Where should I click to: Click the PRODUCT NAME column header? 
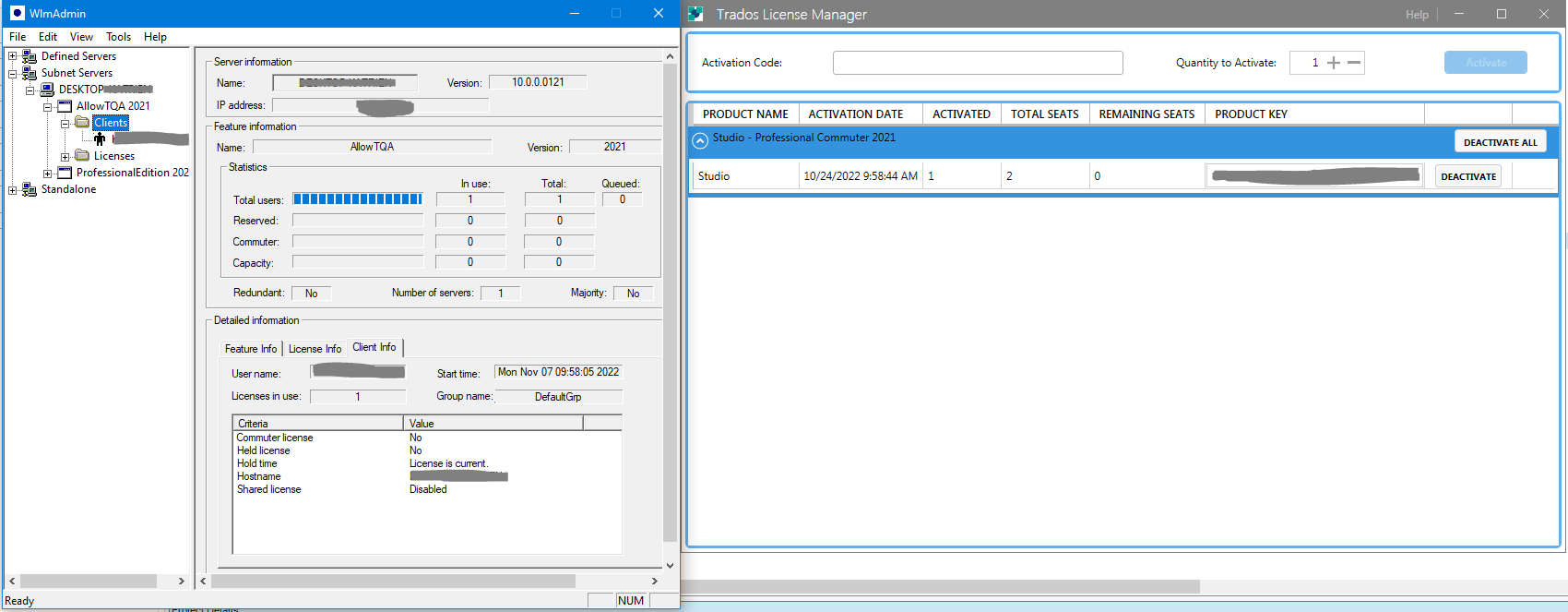coord(745,114)
